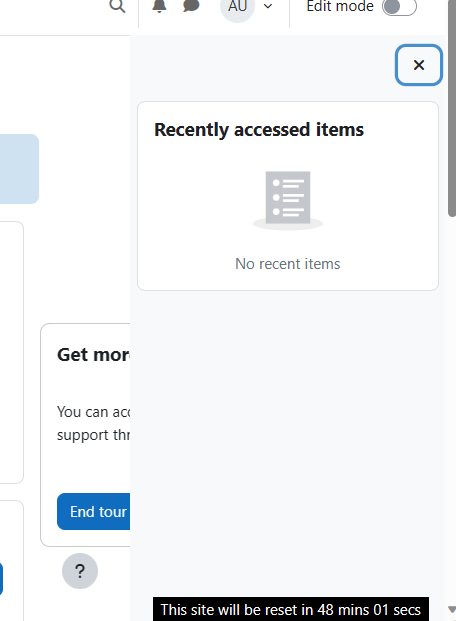456x621 pixels.
Task: Click the light blue banner at left edge
Action: (19, 169)
